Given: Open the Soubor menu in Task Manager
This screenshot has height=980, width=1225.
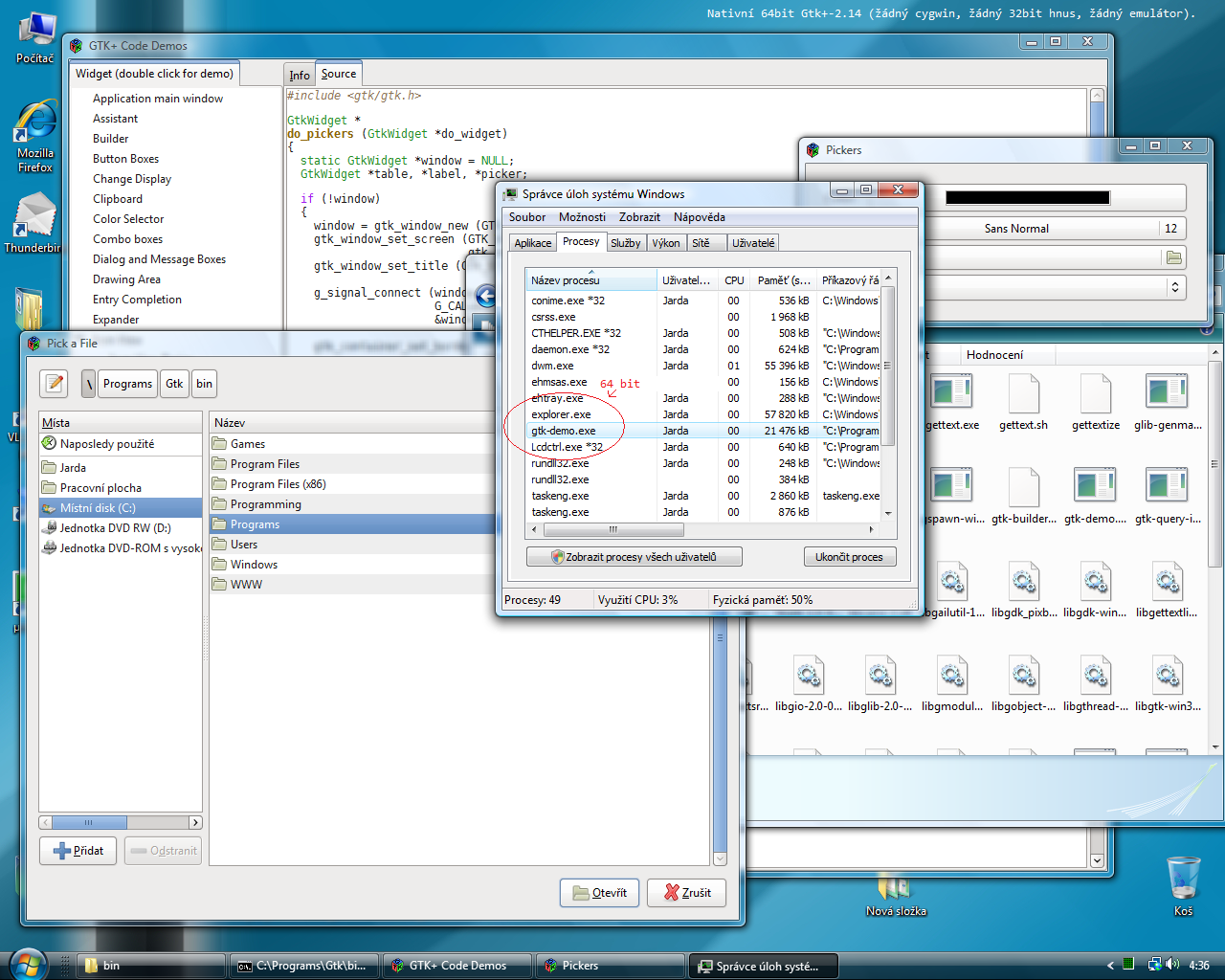Looking at the screenshot, I should point(527,217).
